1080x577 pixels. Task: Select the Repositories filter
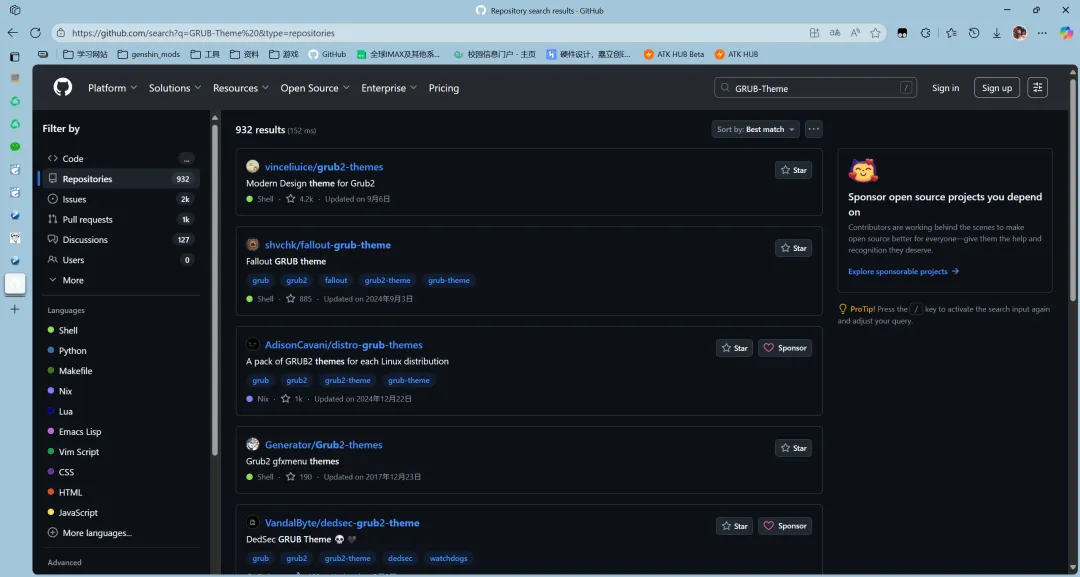[x=121, y=178]
